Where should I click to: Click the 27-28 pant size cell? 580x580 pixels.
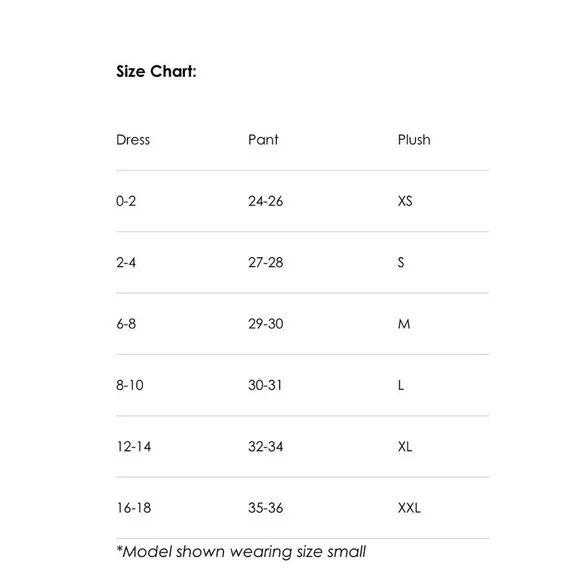point(266,263)
